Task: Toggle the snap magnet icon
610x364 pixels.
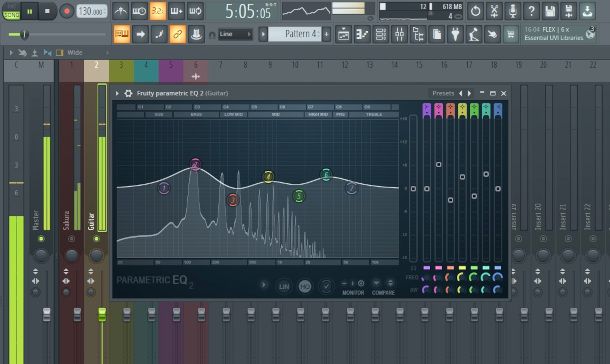Action: [212, 35]
